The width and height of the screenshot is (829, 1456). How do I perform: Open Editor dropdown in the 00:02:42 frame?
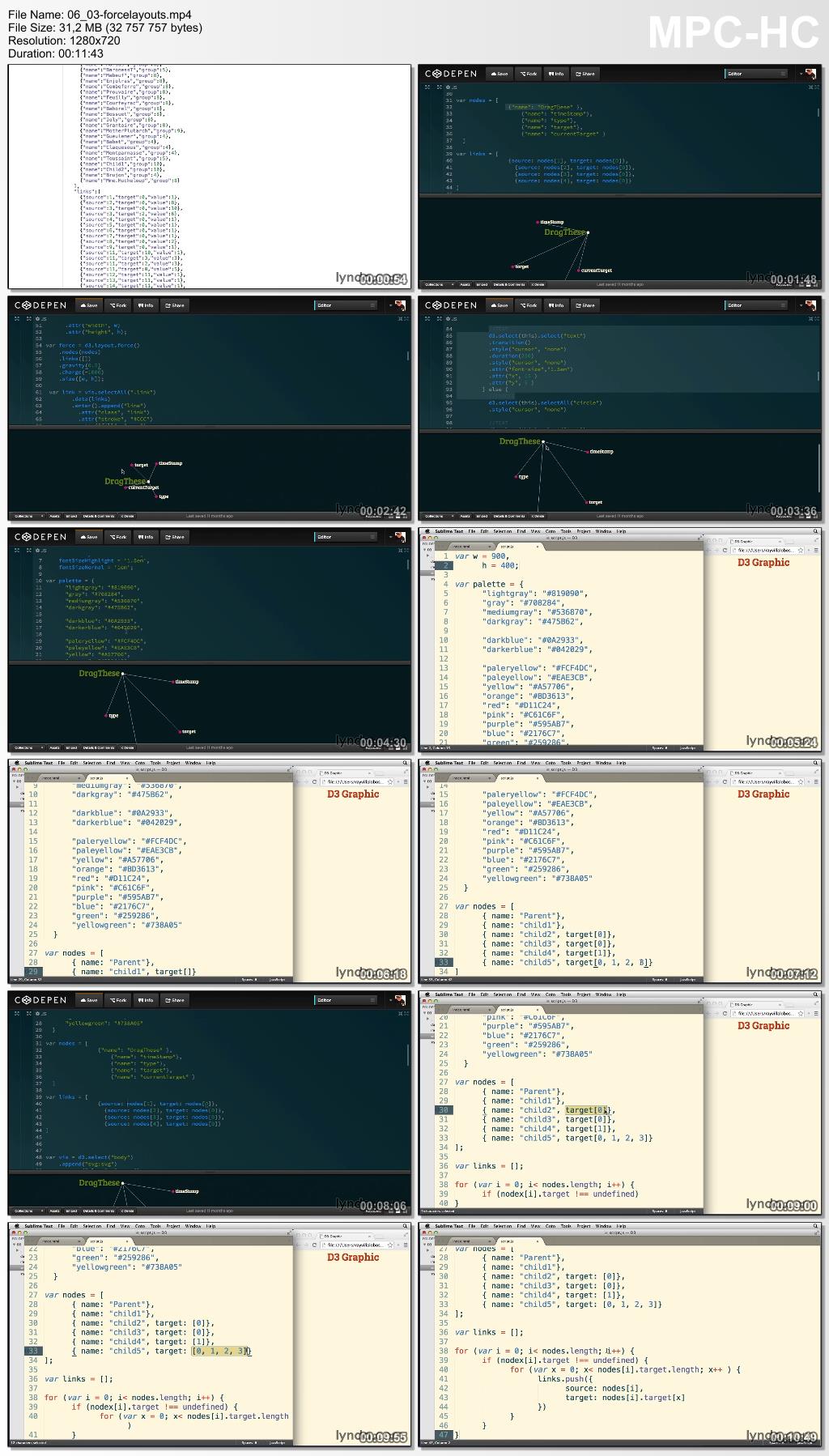(x=346, y=305)
